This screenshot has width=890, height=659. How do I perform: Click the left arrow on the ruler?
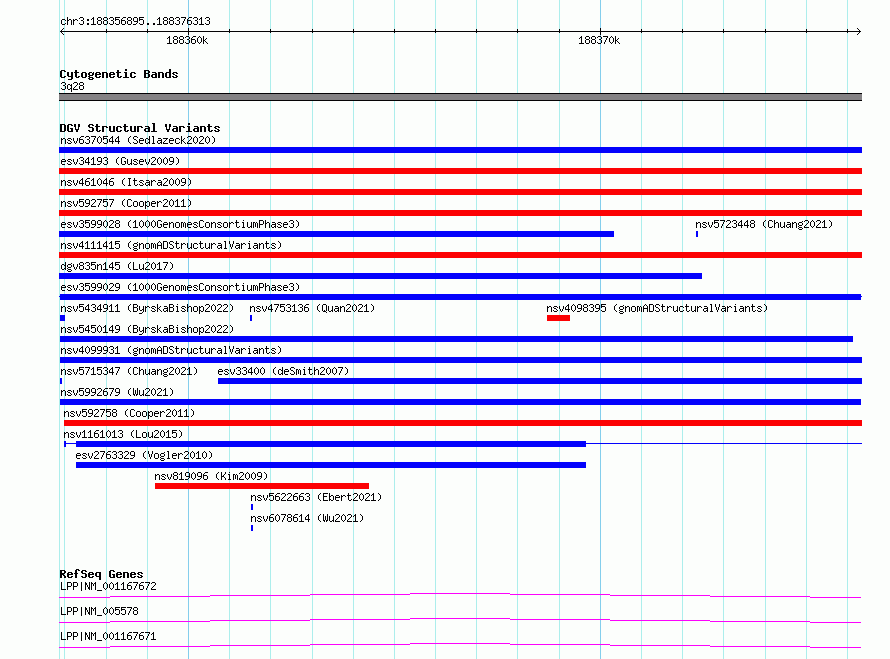[x=62, y=31]
